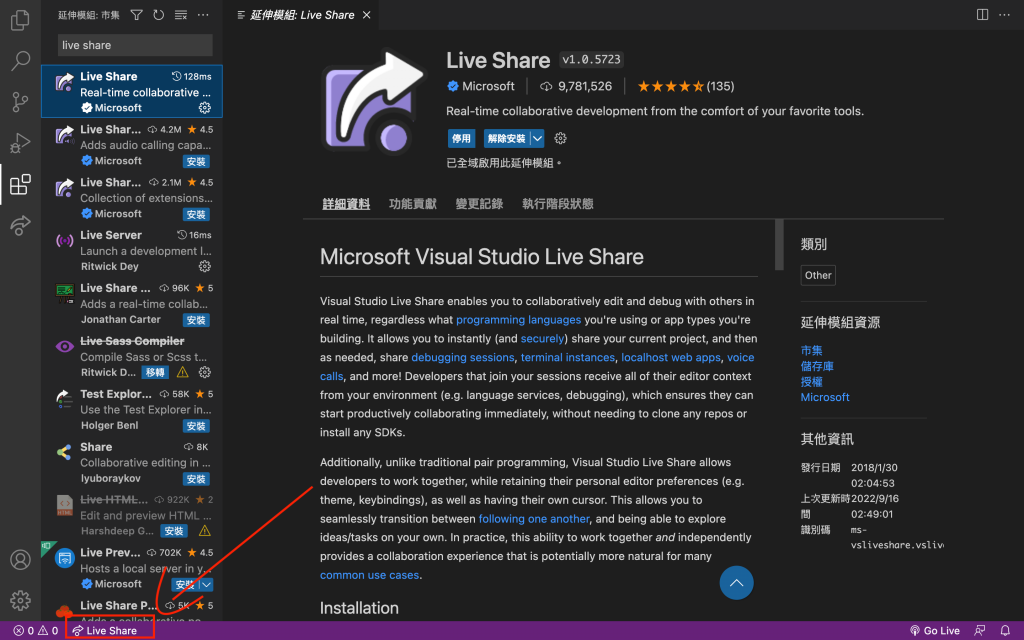The image size is (1024, 640).
Task: Click warning icon on Live Sass Compiler
Action: tap(182, 372)
